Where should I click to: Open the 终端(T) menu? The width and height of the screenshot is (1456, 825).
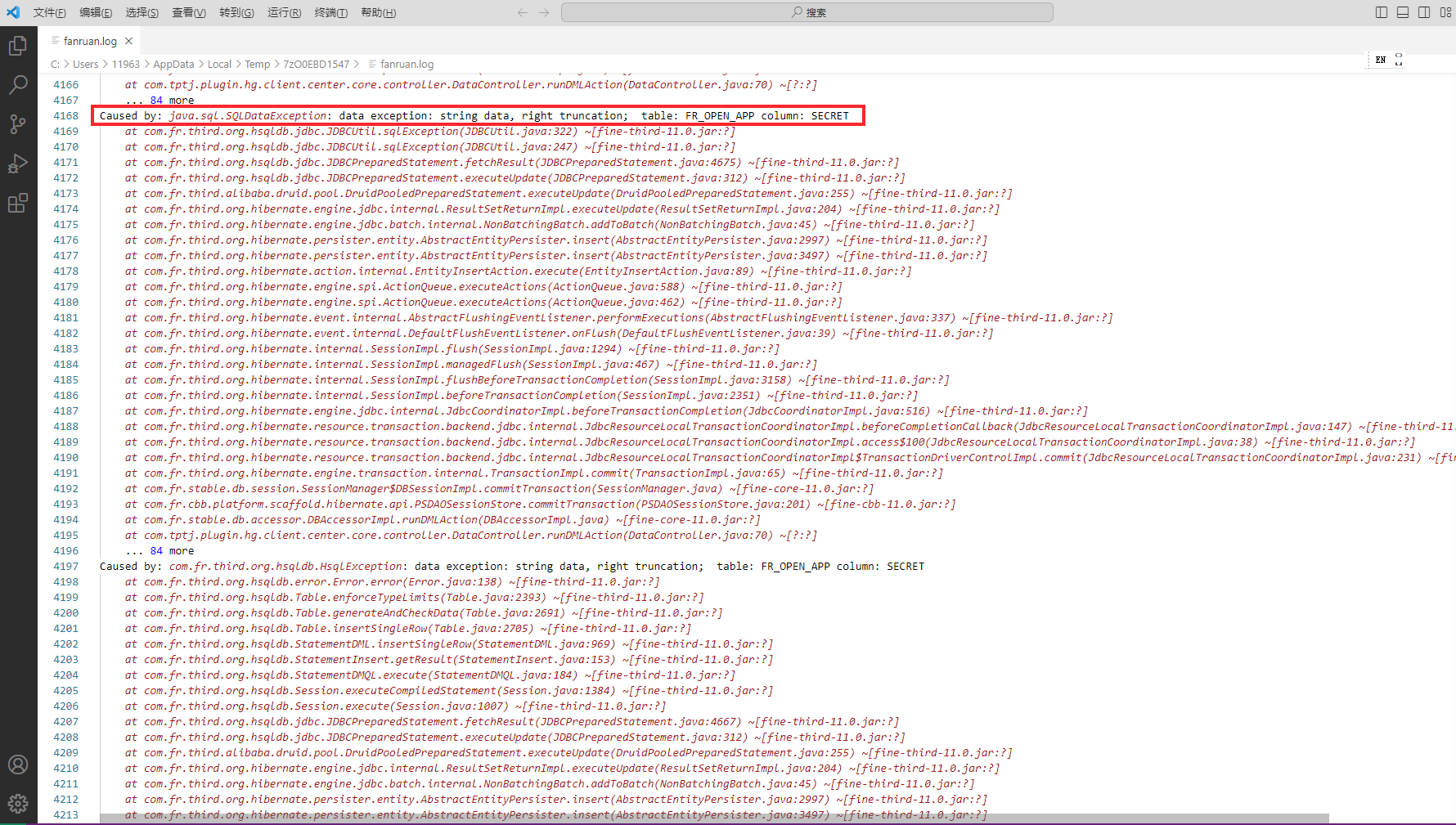click(331, 12)
